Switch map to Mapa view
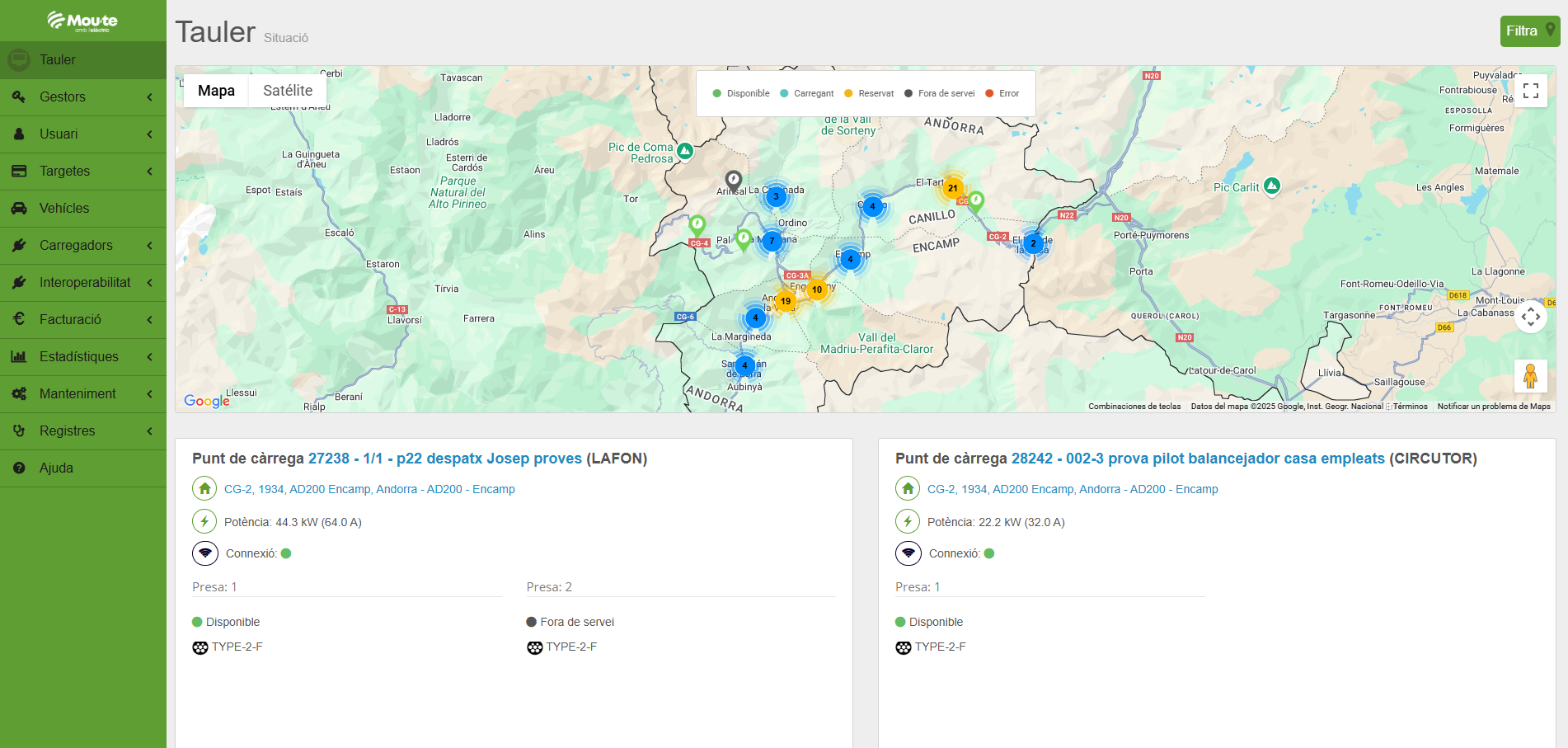The height and width of the screenshot is (748, 1568). click(x=216, y=91)
